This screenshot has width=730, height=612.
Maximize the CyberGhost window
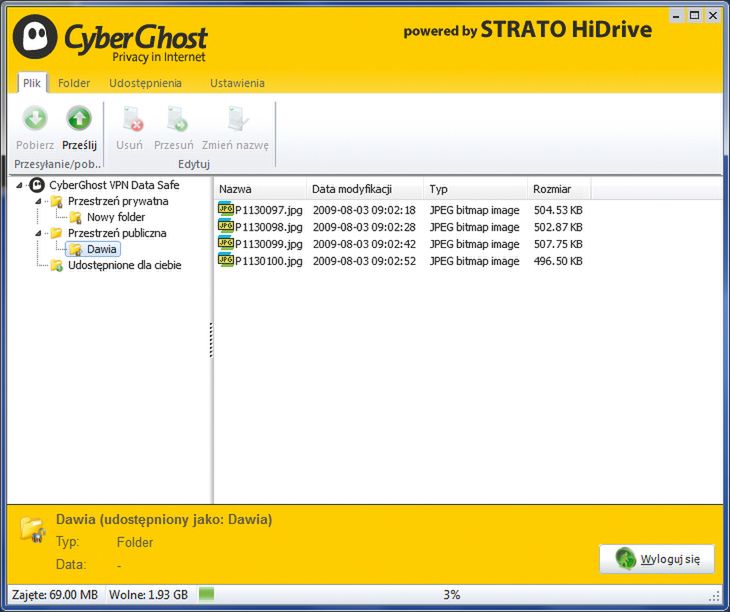[x=694, y=16]
